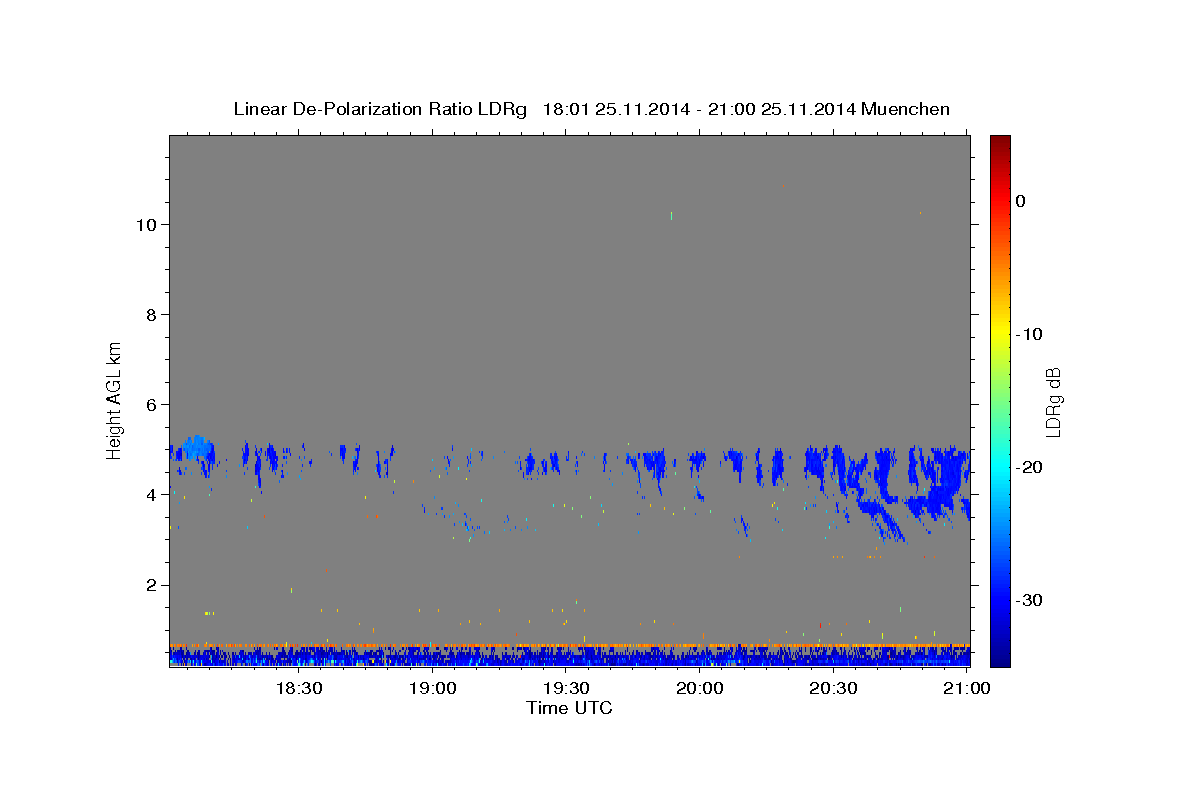Click the 'Time UTC' axis label
Screen dimensions: 1200x800
click(569, 708)
